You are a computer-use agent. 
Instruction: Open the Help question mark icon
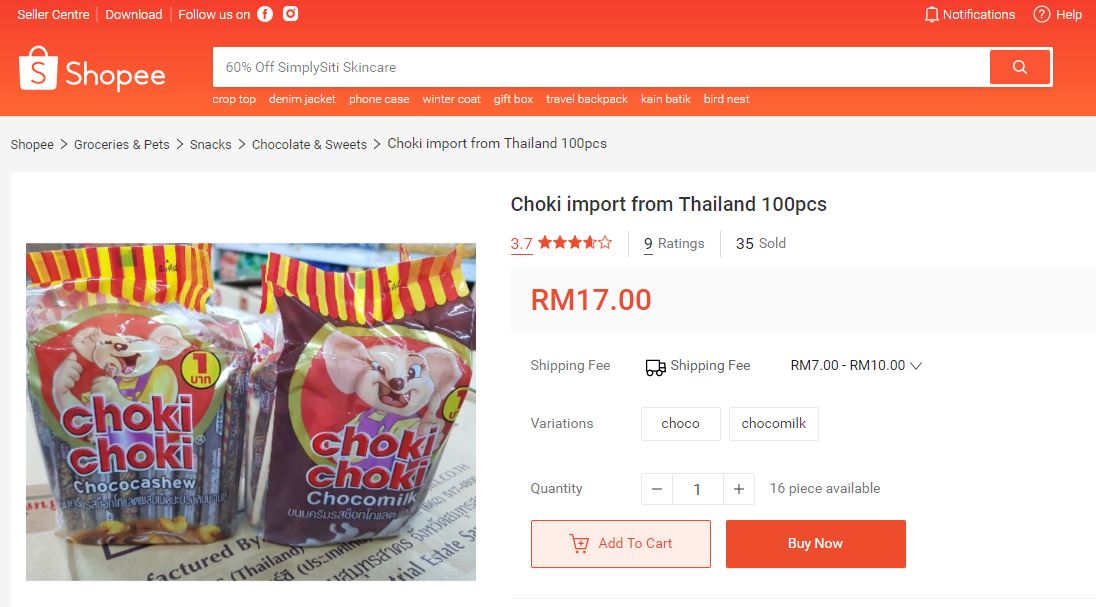point(1041,14)
